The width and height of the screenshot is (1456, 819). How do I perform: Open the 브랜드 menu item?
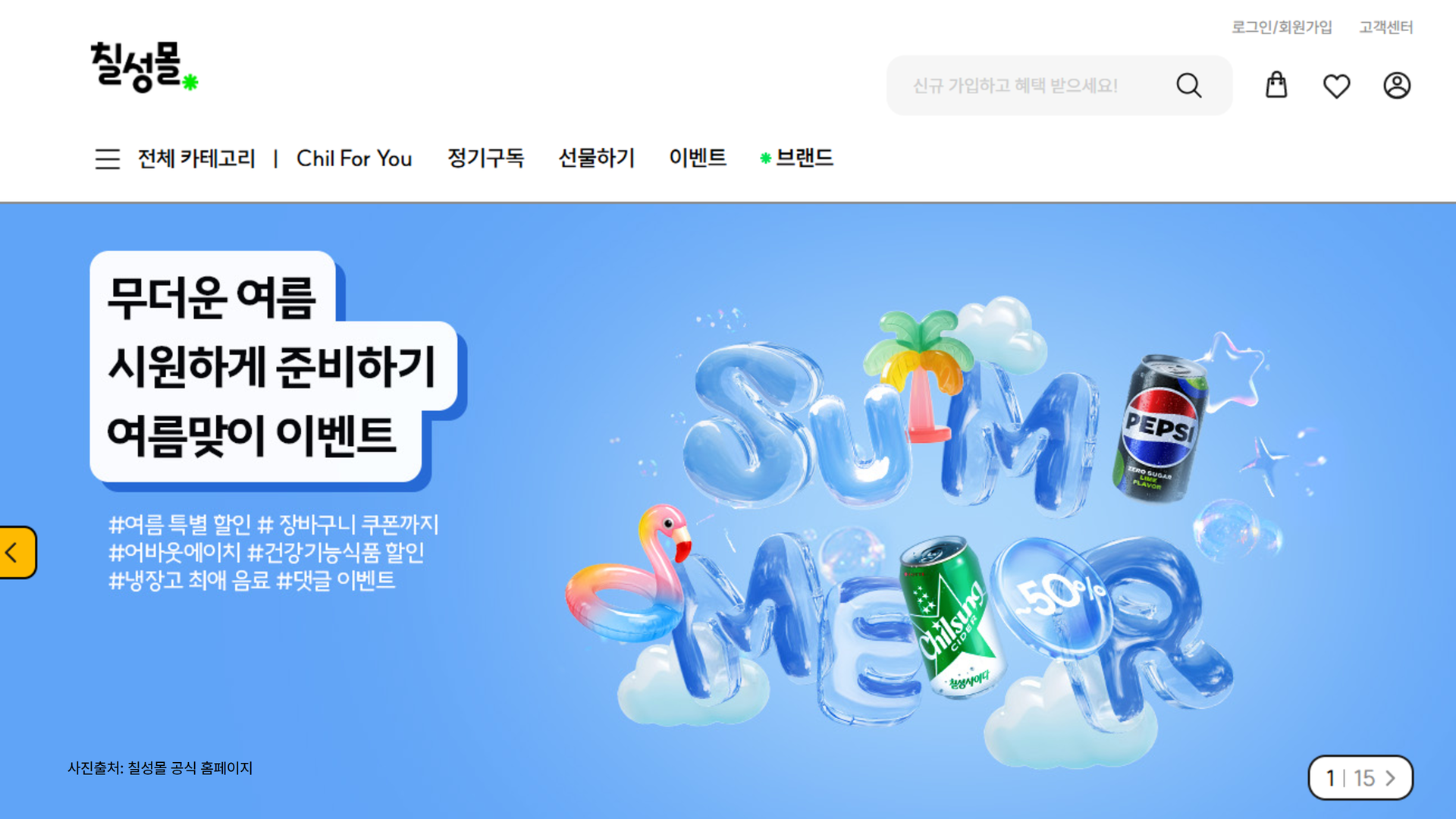(x=805, y=158)
